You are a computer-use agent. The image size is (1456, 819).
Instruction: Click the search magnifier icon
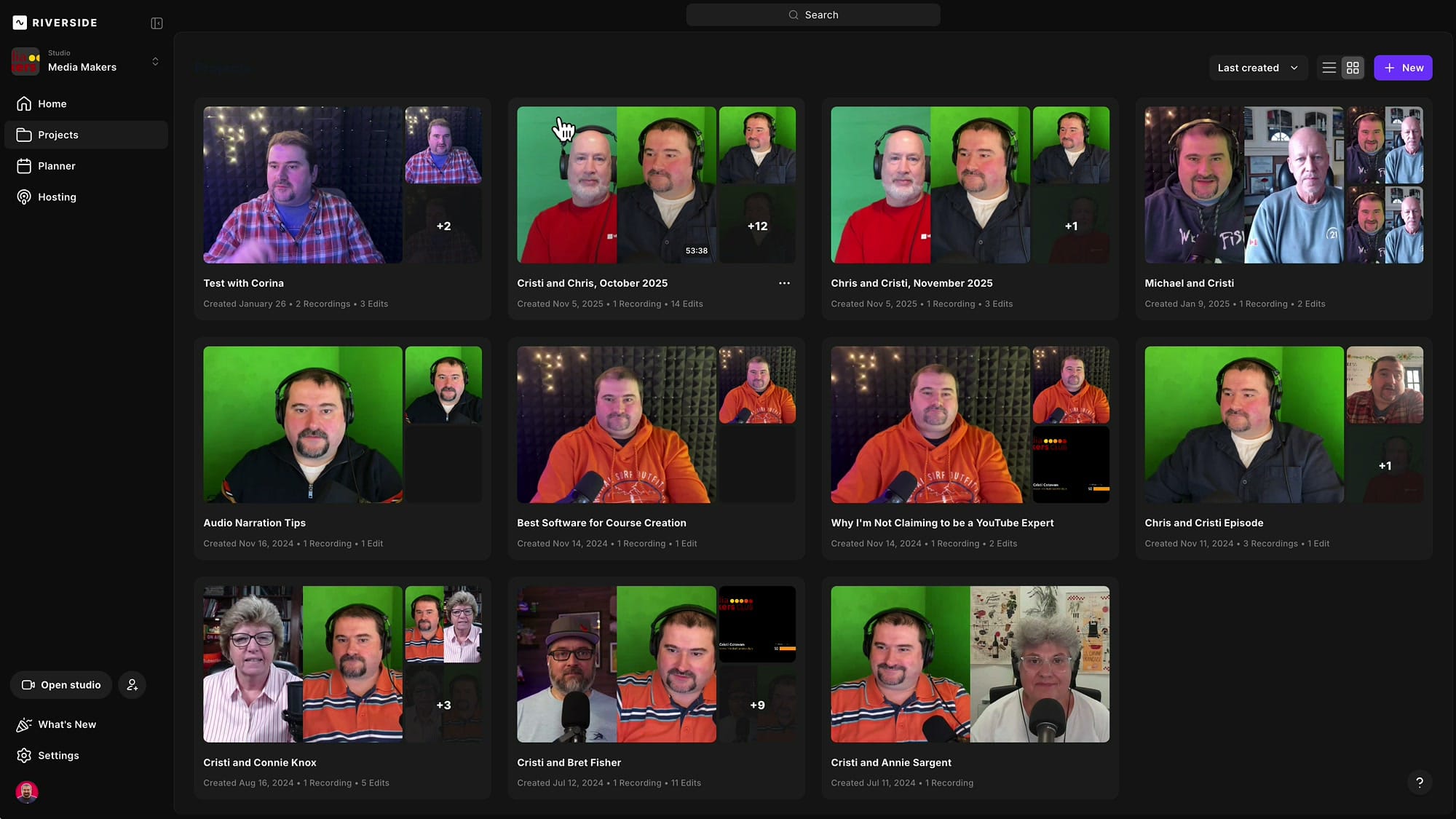(794, 15)
